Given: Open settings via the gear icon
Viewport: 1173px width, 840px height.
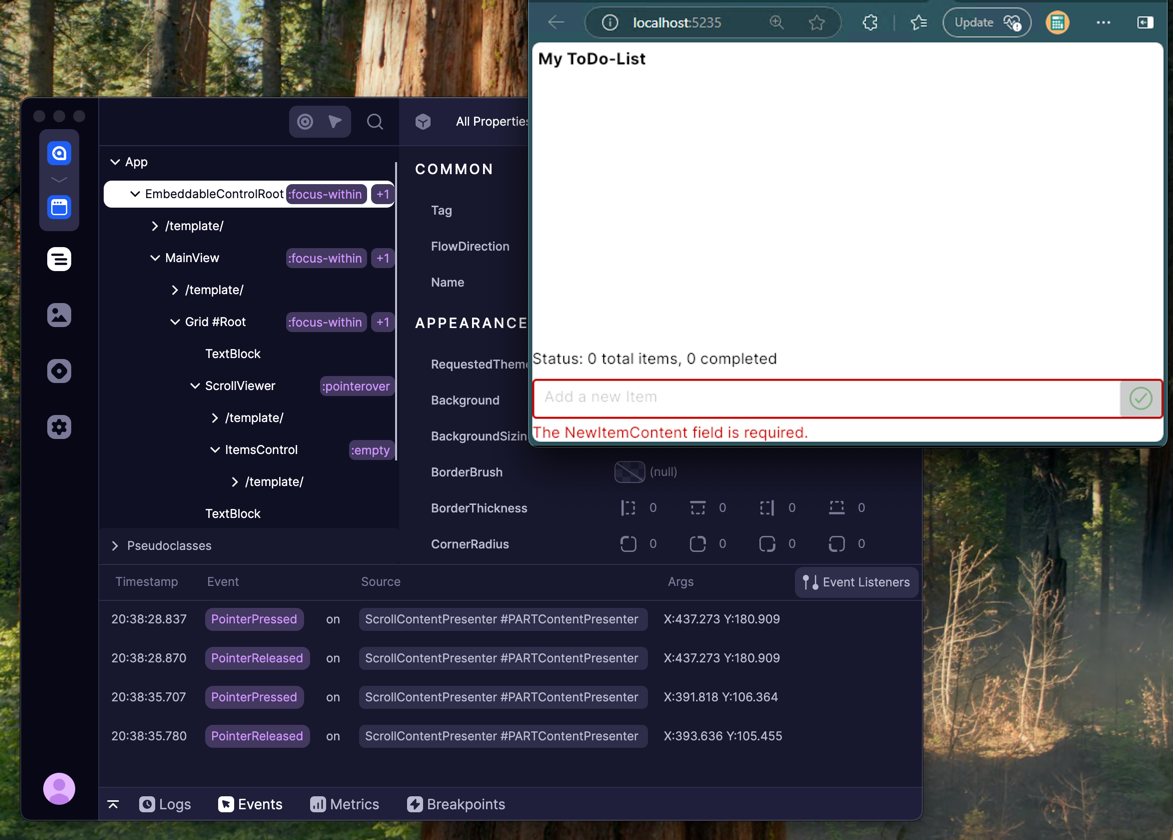Looking at the screenshot, I should point(59,426).
